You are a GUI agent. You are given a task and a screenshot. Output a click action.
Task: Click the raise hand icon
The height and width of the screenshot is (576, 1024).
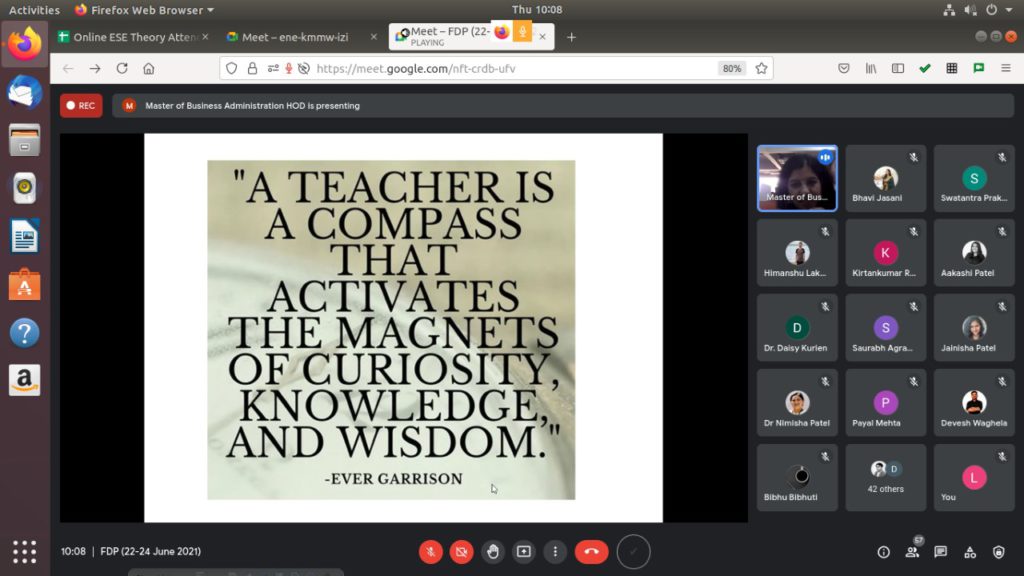492,552
